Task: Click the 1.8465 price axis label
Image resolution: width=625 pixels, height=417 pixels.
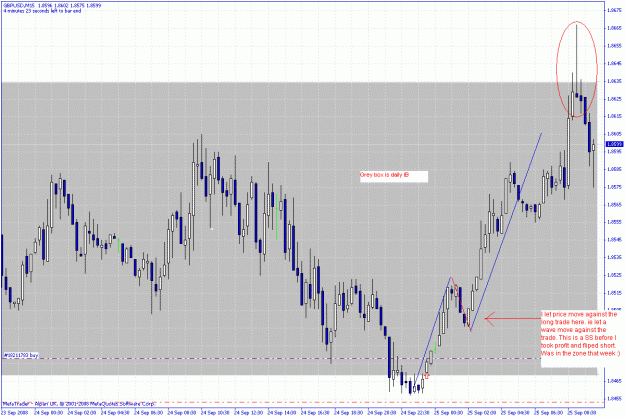Action: [615, 381]
